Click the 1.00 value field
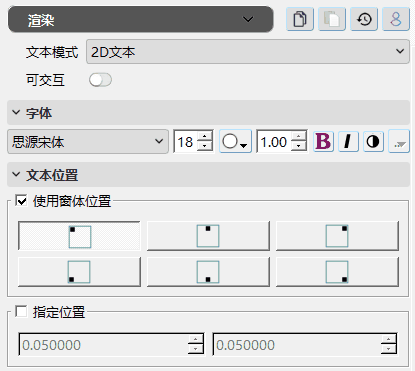 click(274, 142)
